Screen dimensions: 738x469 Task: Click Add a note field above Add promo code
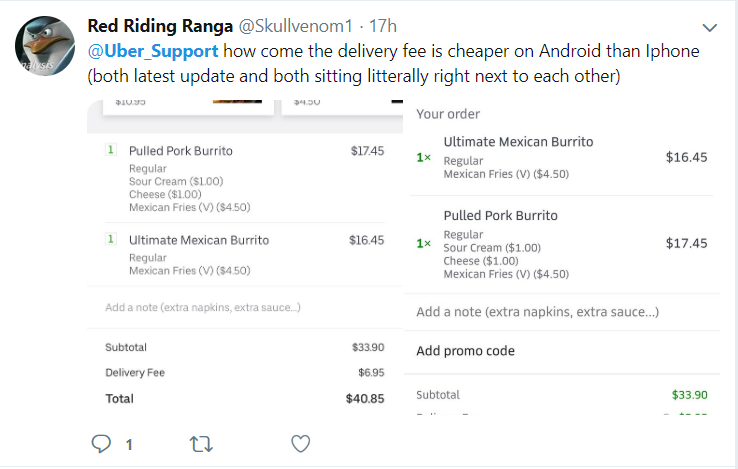[x=537, y=312]
